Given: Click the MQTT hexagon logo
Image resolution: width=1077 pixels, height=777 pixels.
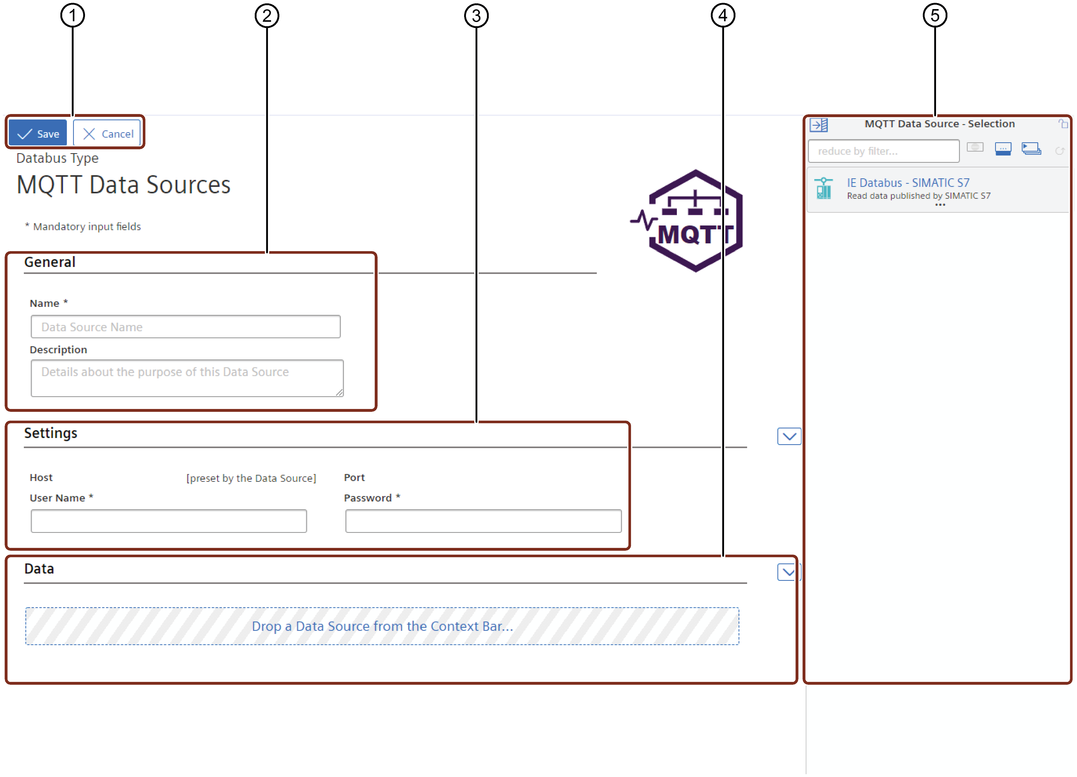Looking at the screenshot, I should click(x=689, y=221).
